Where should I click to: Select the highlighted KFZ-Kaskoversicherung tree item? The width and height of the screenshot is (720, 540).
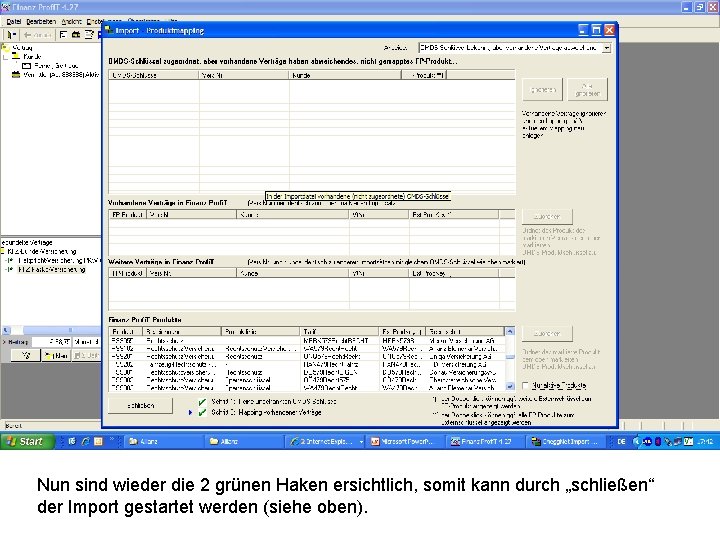(x=52, y=270)
